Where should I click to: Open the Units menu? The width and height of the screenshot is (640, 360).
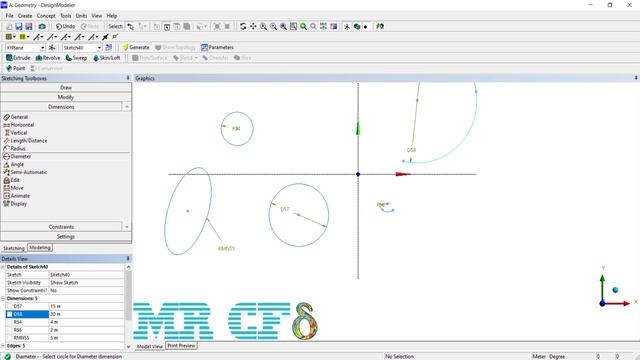tap(81, 16)
